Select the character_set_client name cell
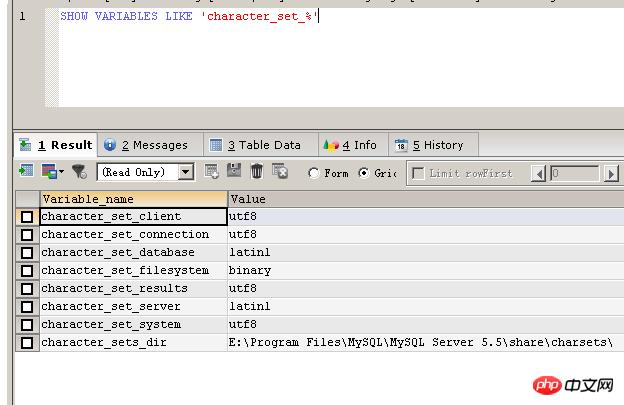The image size is (624, 405). tap(134, 216)
